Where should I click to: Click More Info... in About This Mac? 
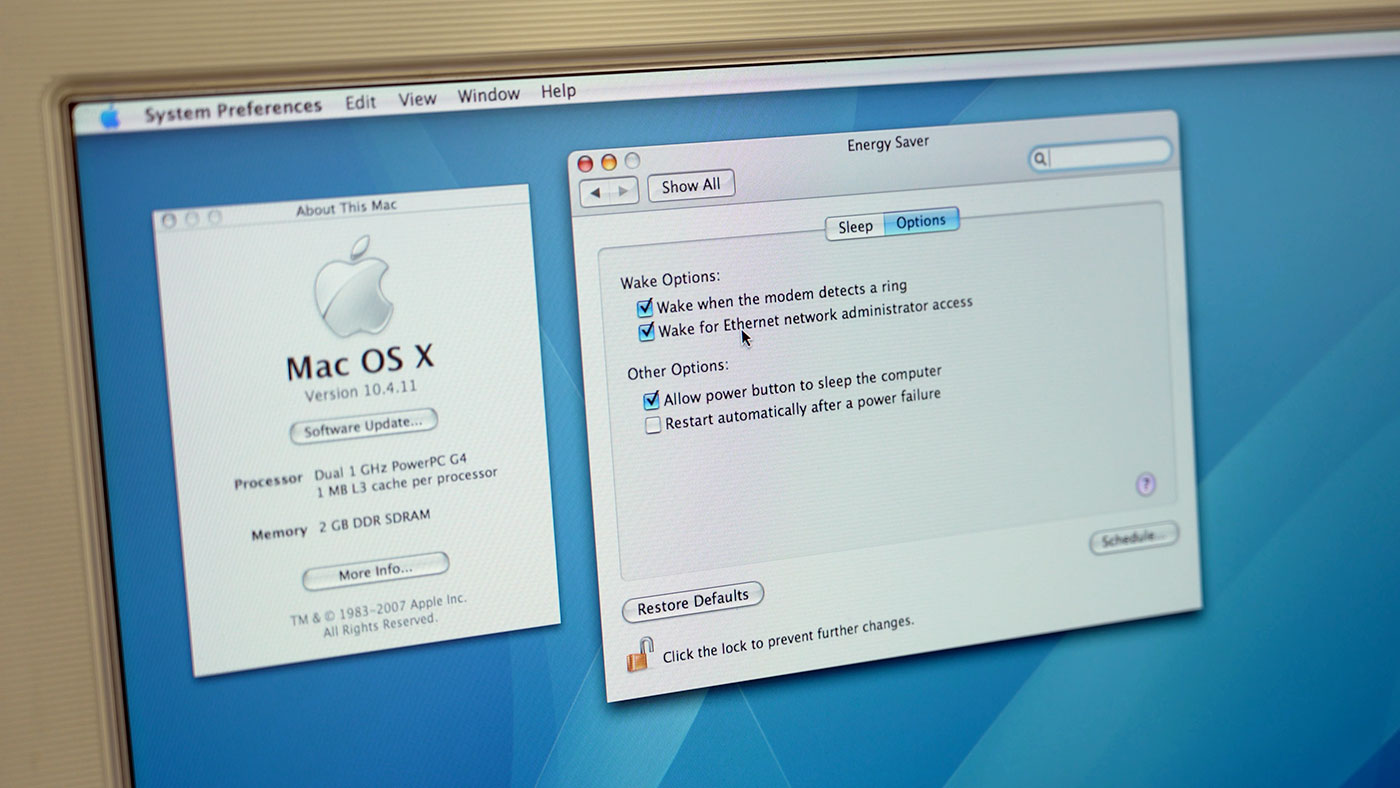click(x=375, y=571)
